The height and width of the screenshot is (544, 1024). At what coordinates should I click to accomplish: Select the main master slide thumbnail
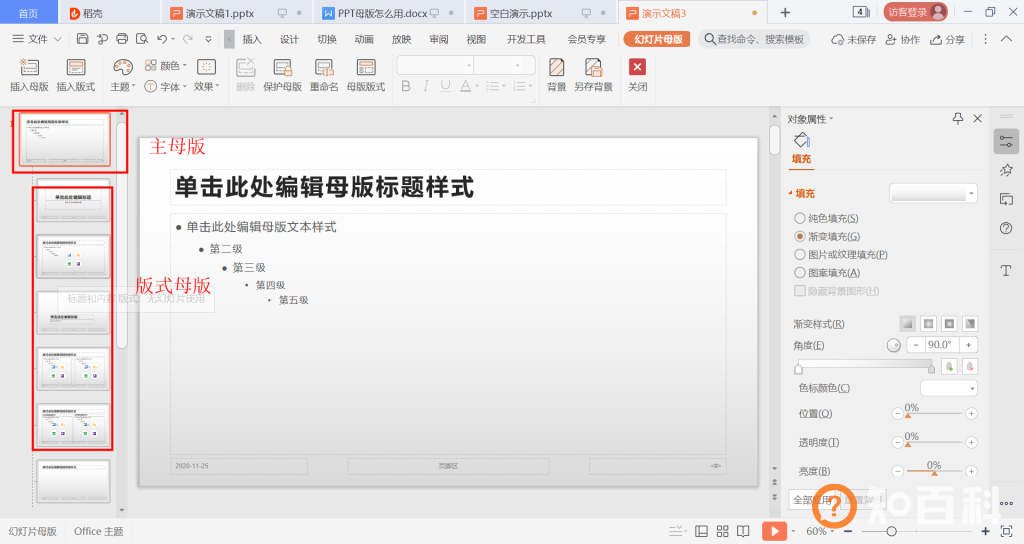tap(64, 140)
